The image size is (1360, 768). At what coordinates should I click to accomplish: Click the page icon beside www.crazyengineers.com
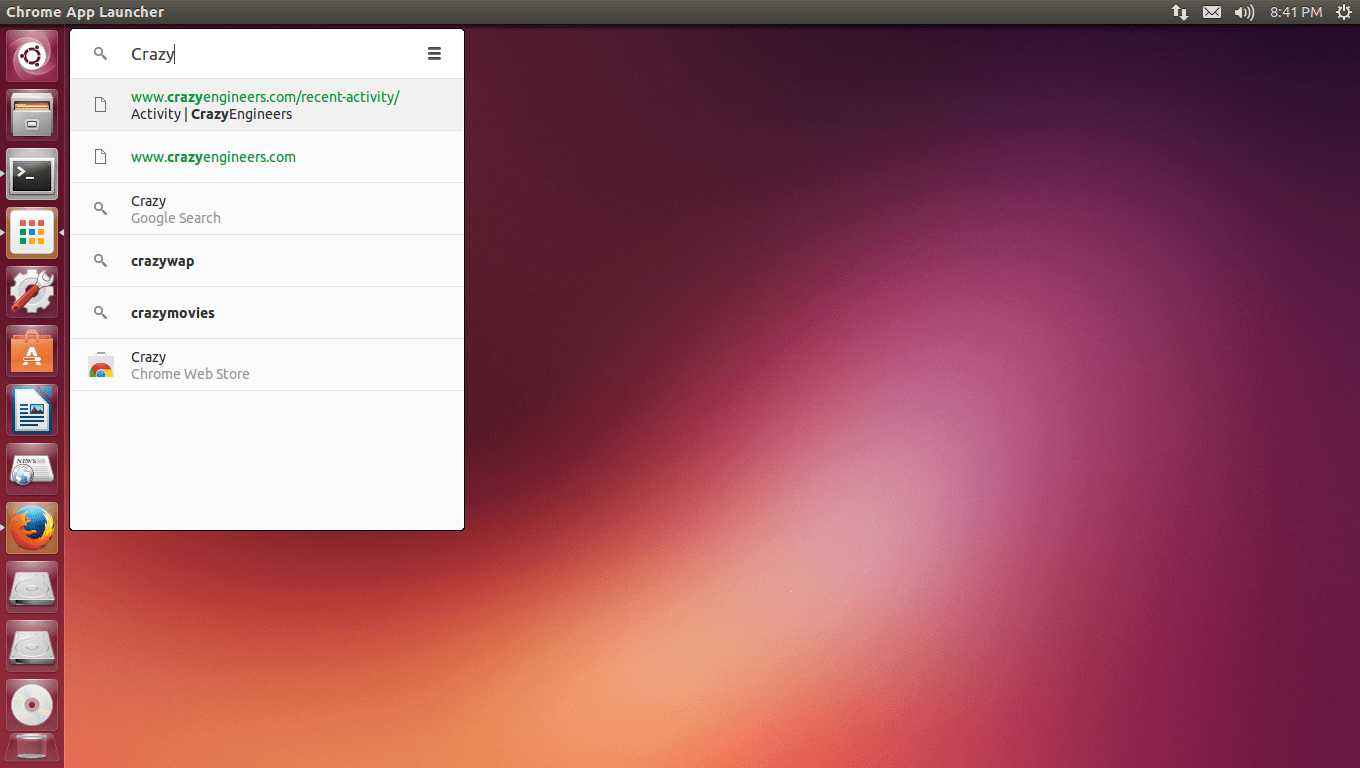[100, 157]
